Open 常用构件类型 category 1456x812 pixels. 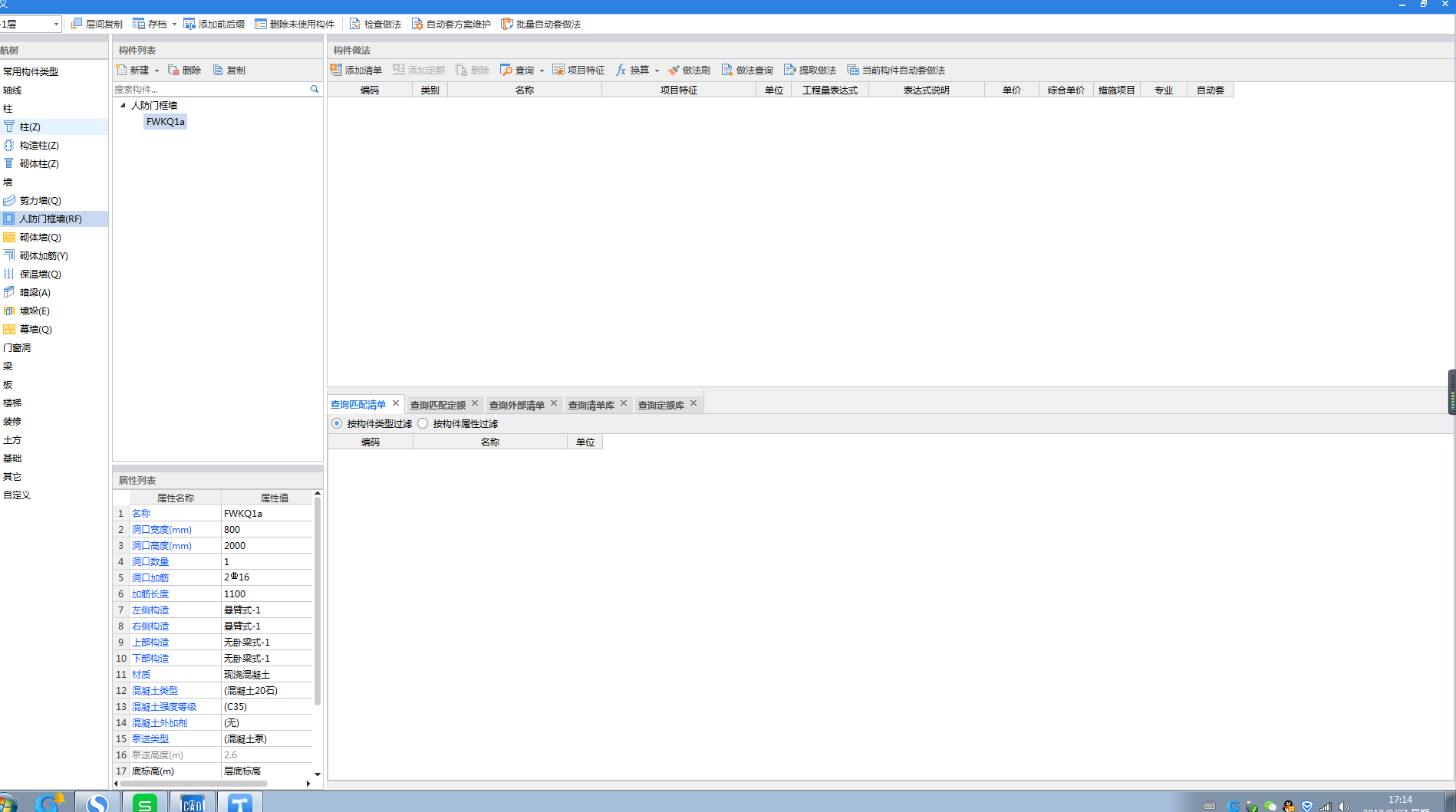[31, 72]
